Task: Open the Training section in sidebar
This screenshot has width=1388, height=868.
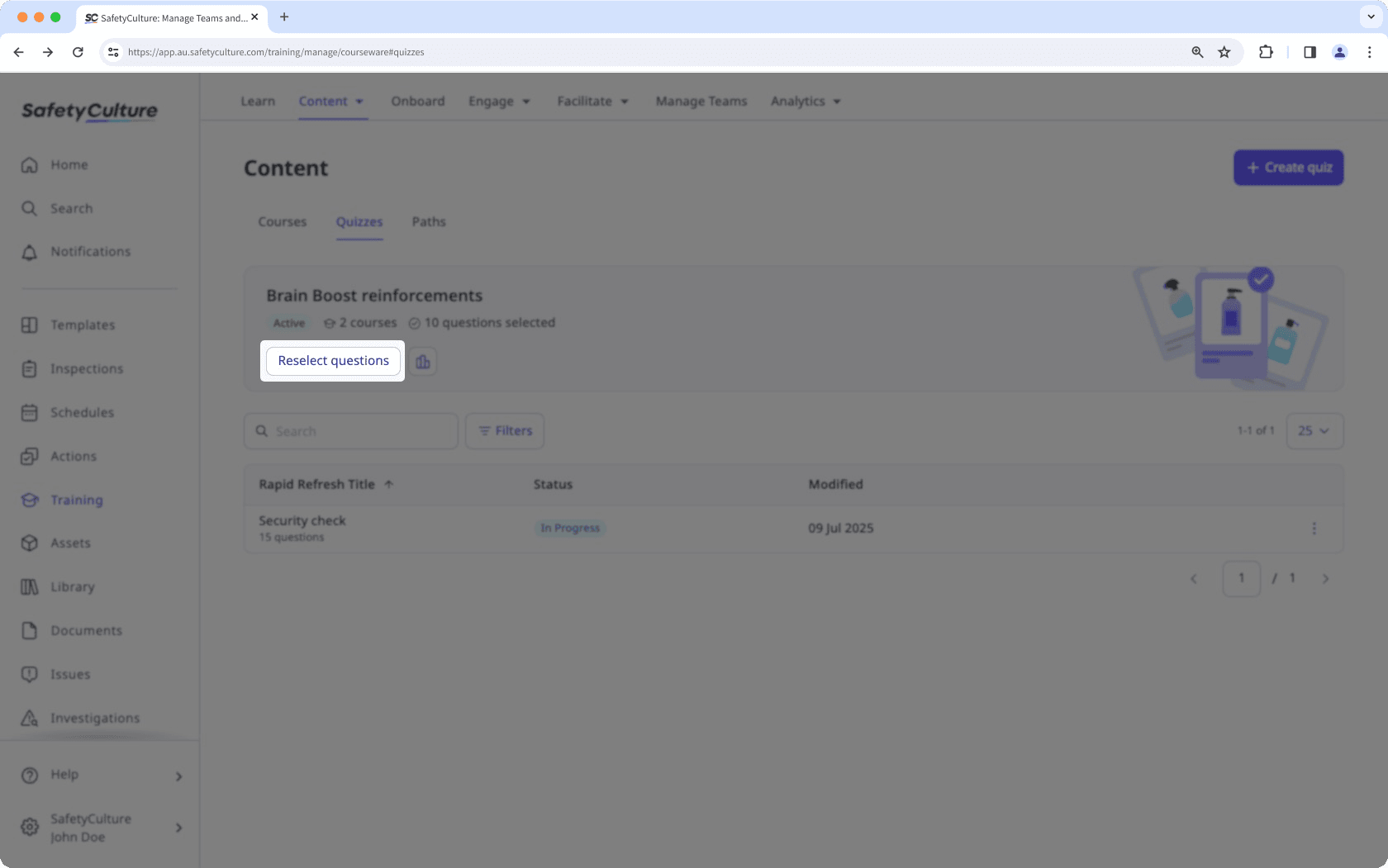Action: coord(76,500)
